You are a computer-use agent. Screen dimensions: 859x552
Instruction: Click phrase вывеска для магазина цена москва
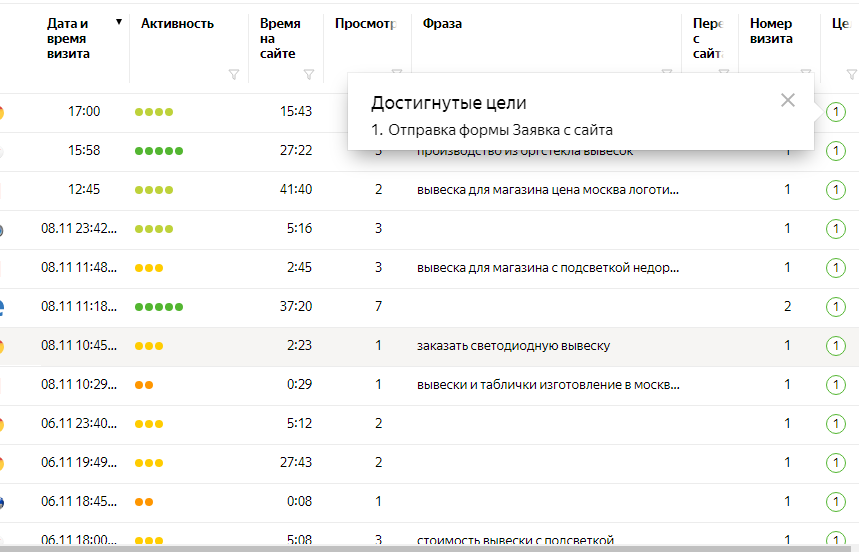[x=548, y=190]
